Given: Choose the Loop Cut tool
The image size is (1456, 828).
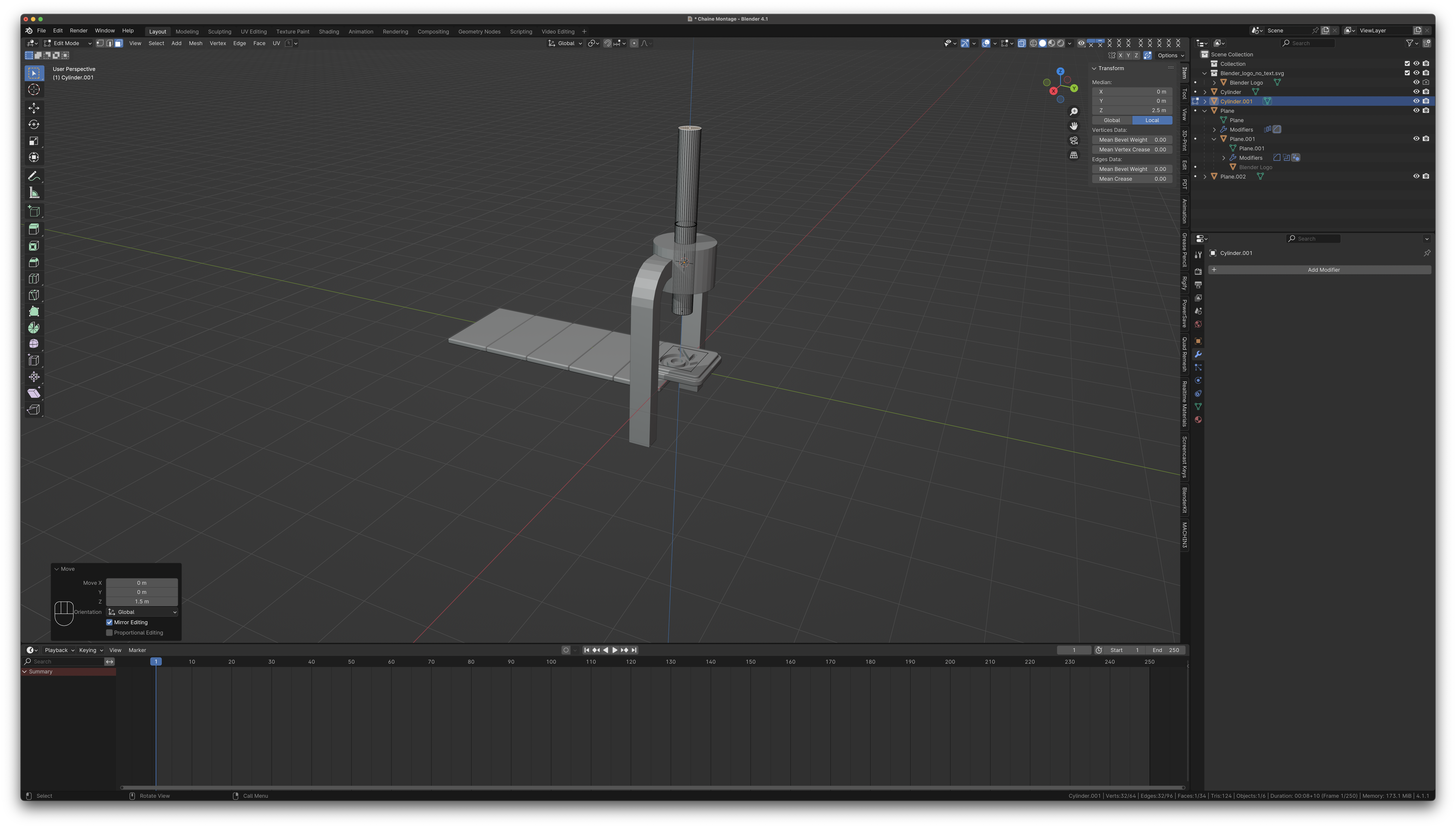Looking at the screenshot, I should pos(34,279).
